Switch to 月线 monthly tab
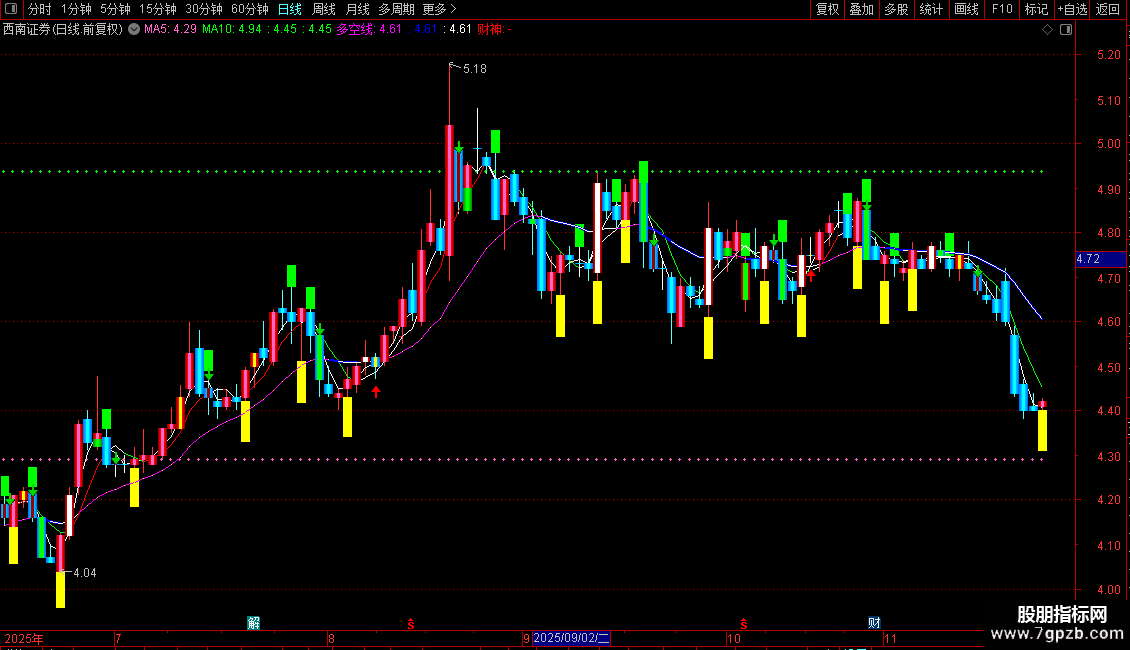 coord(357,9)
